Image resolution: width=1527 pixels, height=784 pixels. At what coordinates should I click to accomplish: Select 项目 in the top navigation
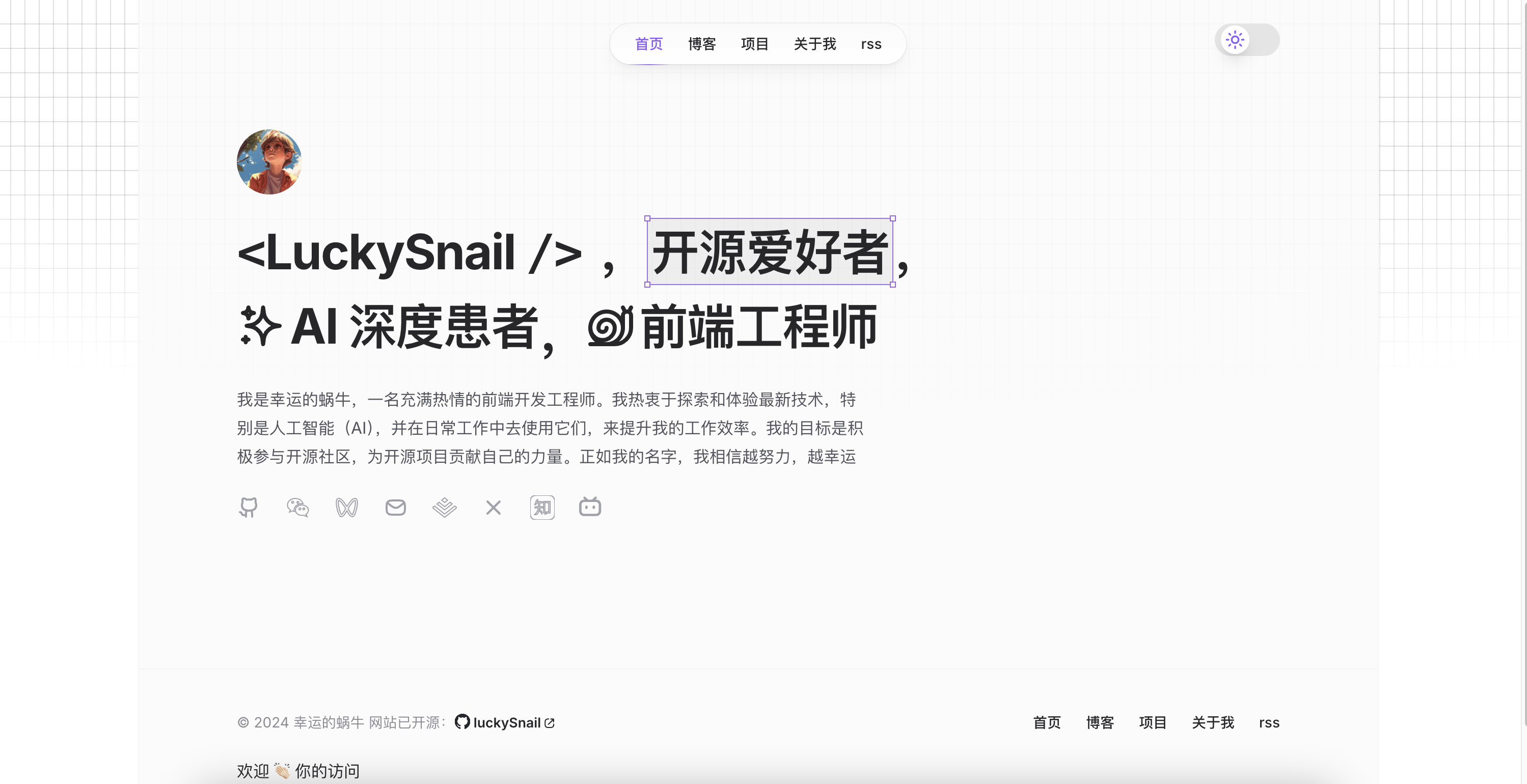[x=754, y=43]
